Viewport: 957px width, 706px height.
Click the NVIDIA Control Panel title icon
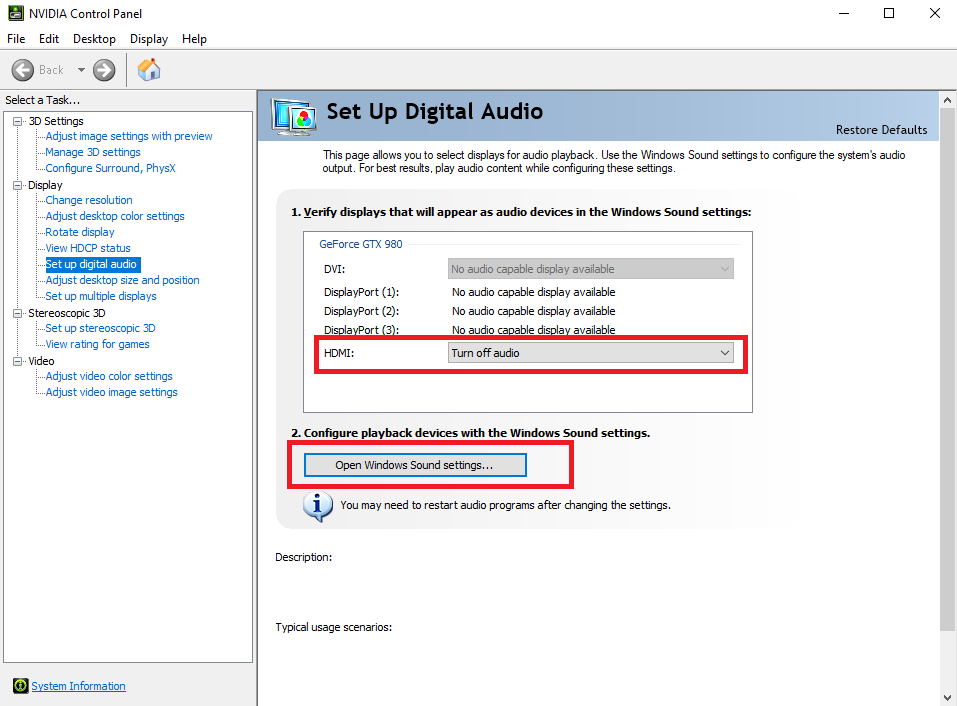coord(16,13)
